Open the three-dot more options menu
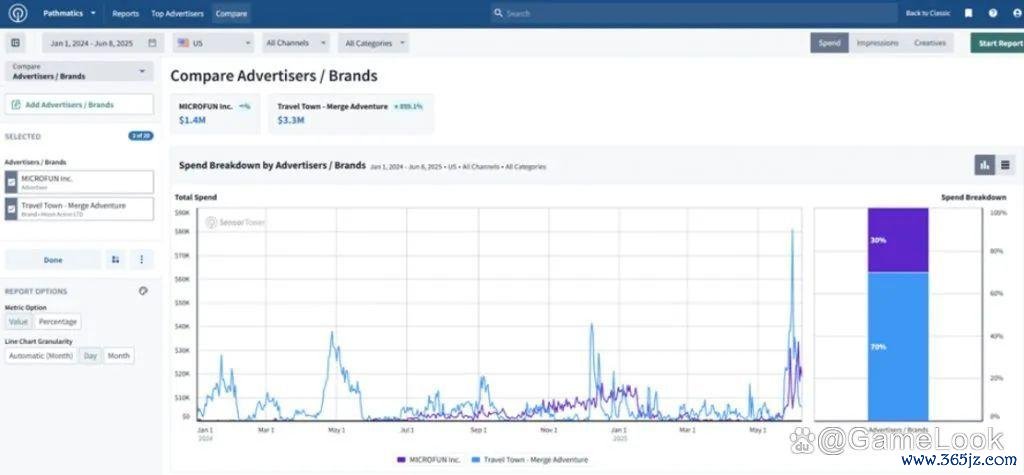Viewport: 1024px width, 475px height. 142,259
